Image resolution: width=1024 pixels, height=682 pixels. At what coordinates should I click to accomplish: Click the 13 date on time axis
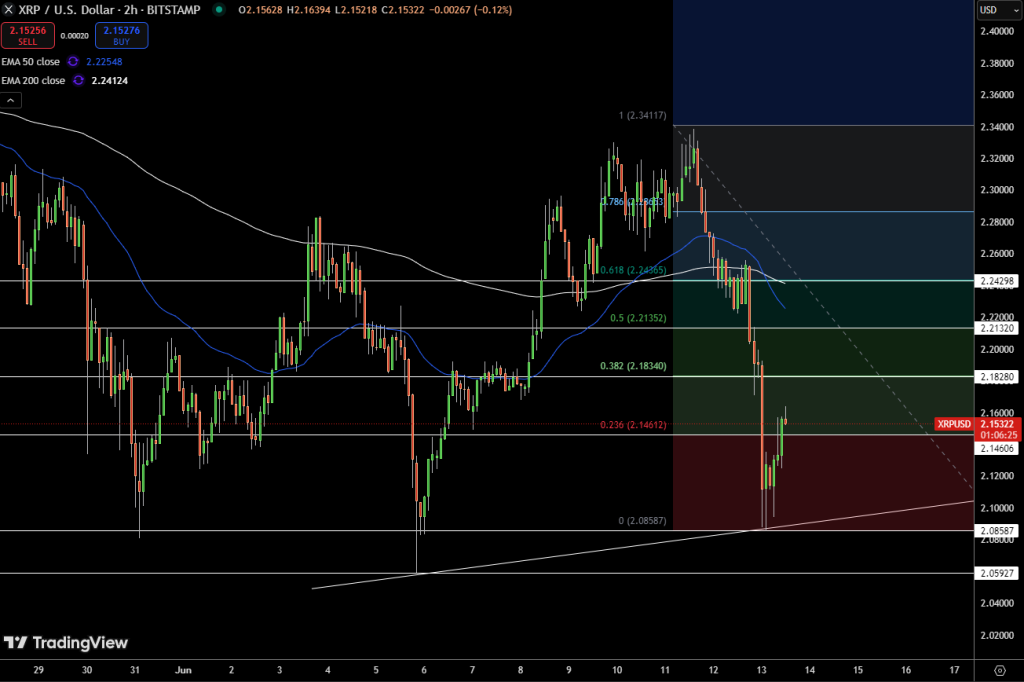(x=761, y=670)
